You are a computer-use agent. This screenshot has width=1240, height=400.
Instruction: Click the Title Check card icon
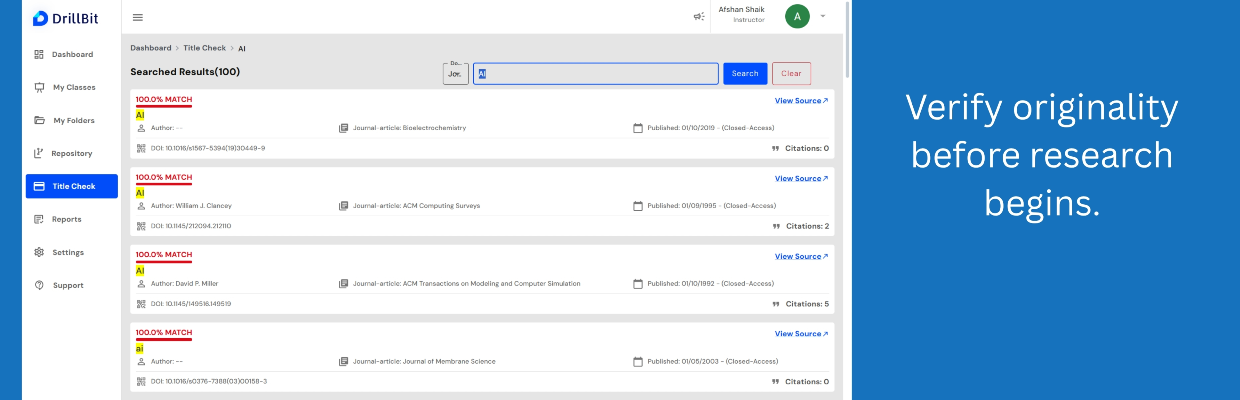click(39, 186)
